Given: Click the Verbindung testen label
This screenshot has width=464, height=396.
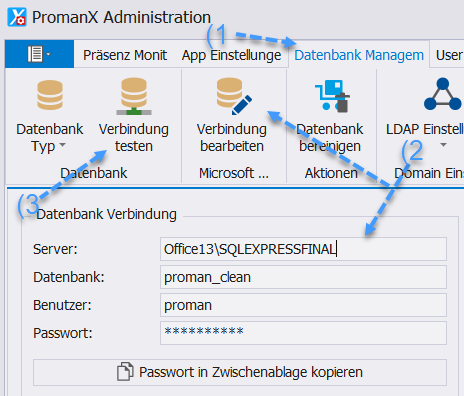Looking at the screenshot, I should point(134,138).
